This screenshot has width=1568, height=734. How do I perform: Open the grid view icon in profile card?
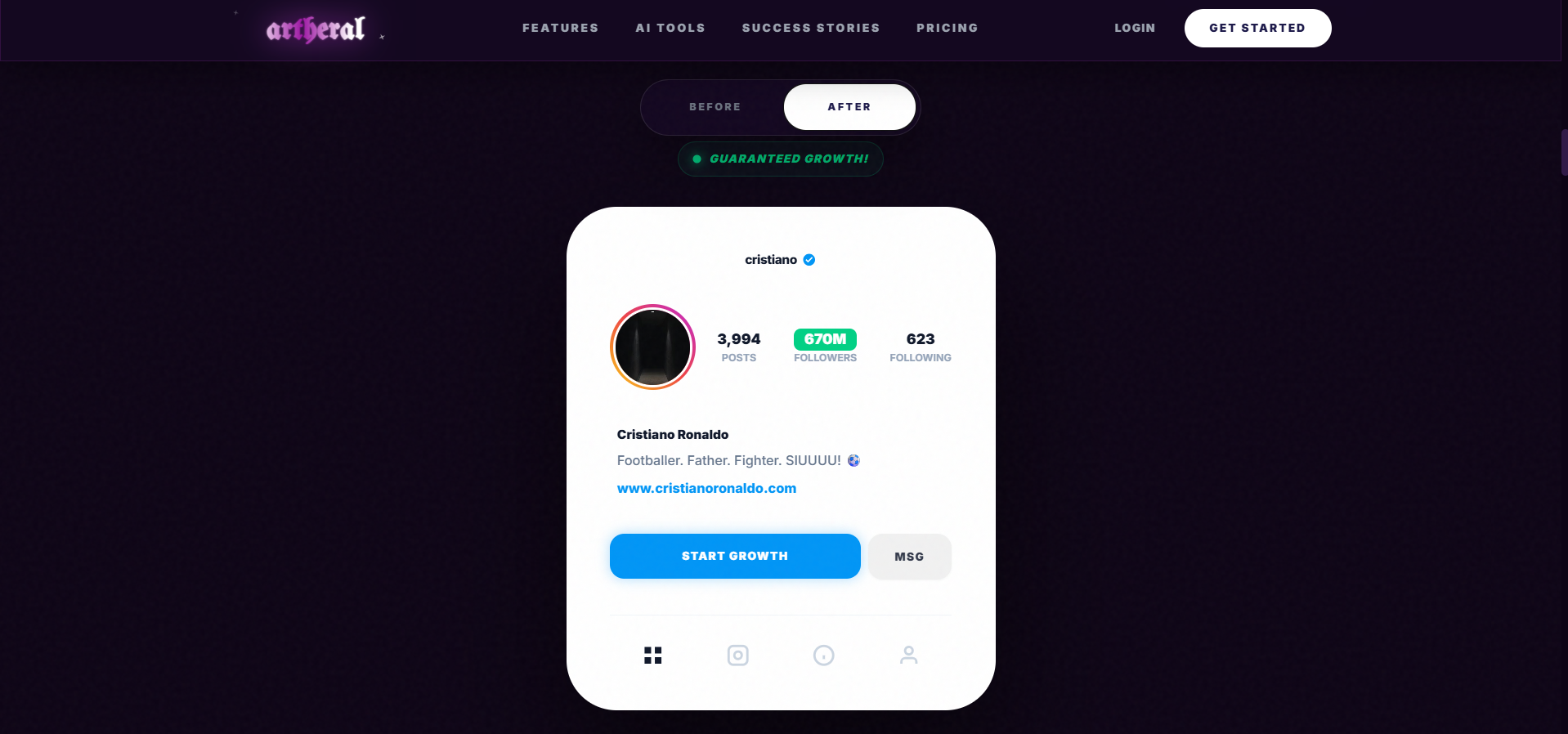(652, 656)
